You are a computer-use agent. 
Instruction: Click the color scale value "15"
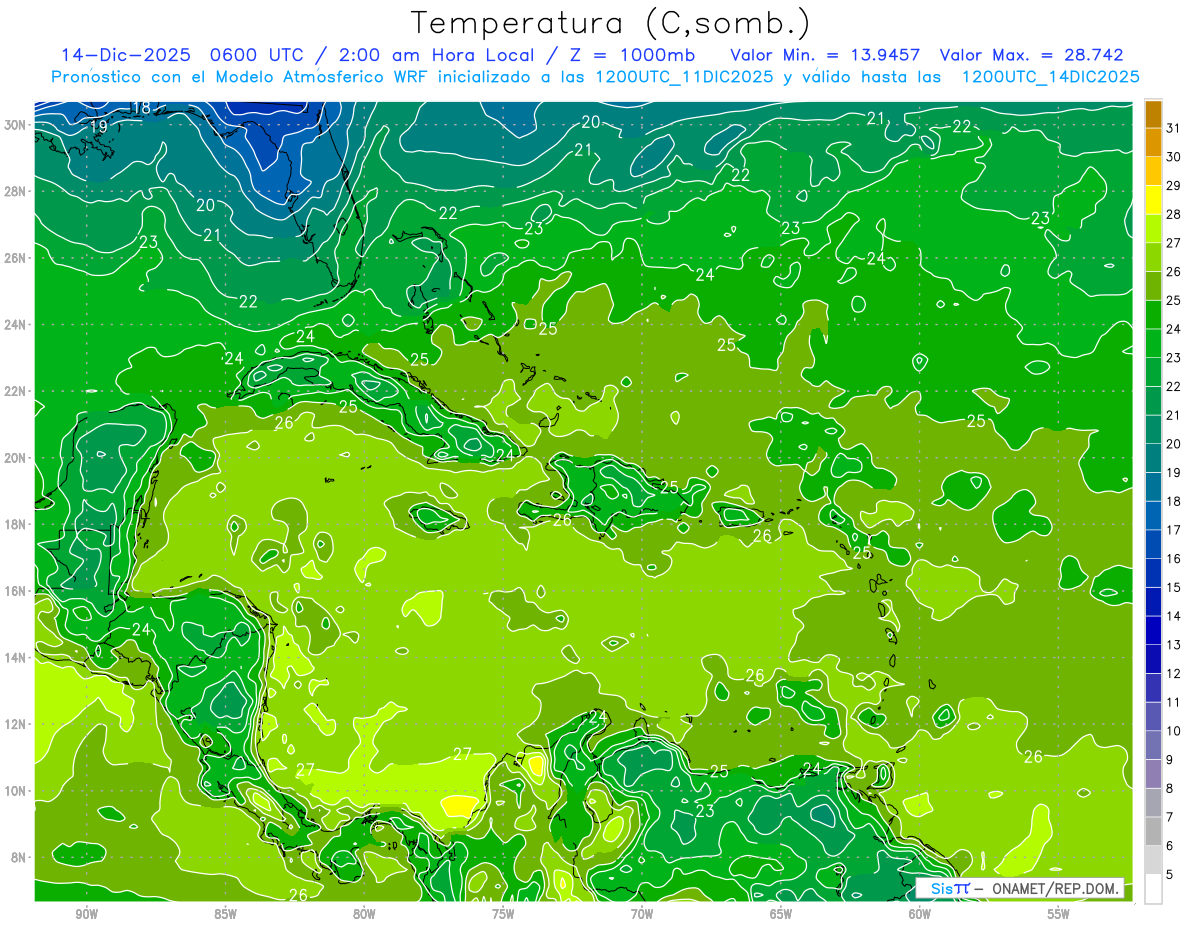pyautogui.click(x=1173, y=588)
